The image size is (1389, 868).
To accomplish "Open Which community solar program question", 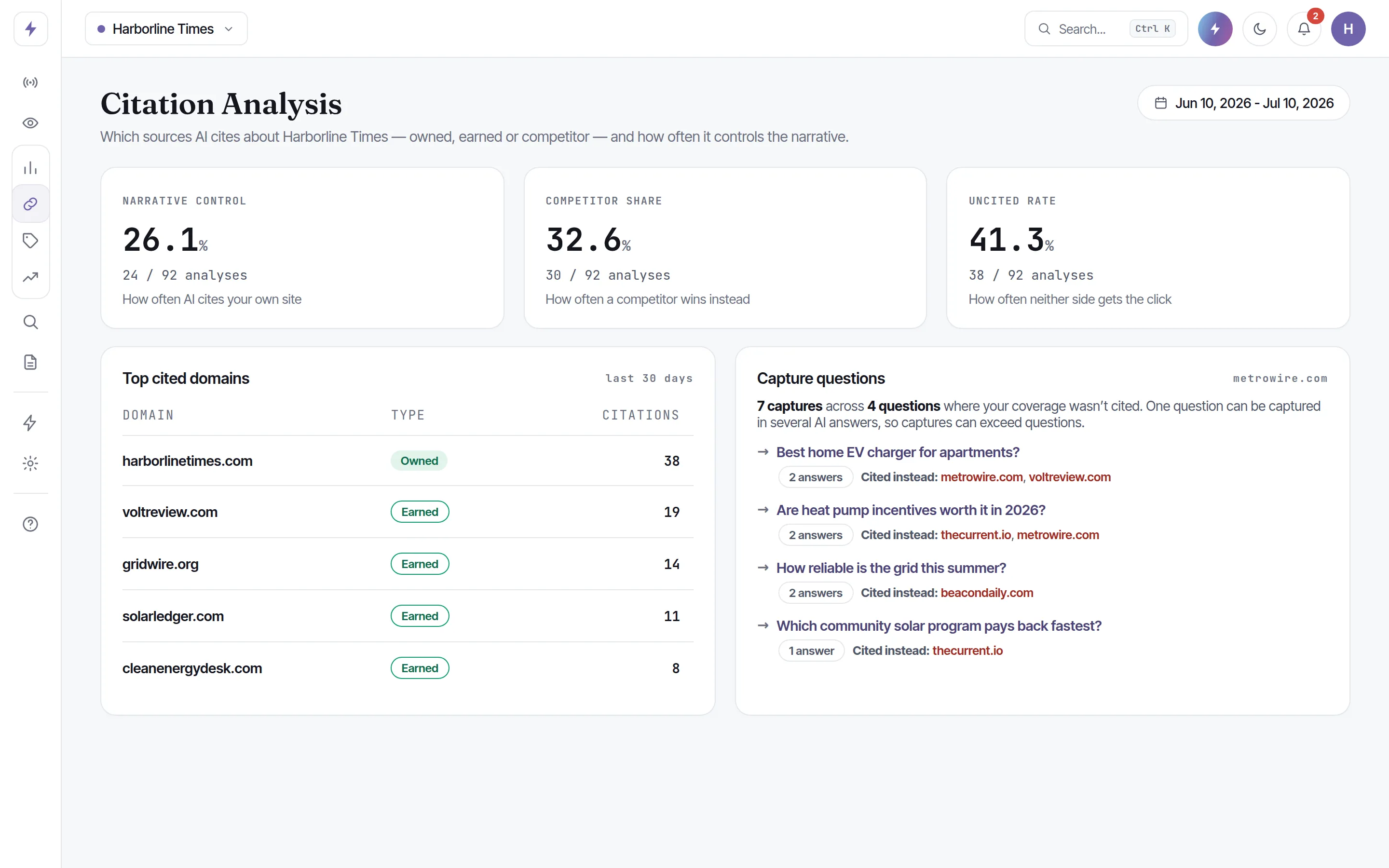I will coord(939,626).
